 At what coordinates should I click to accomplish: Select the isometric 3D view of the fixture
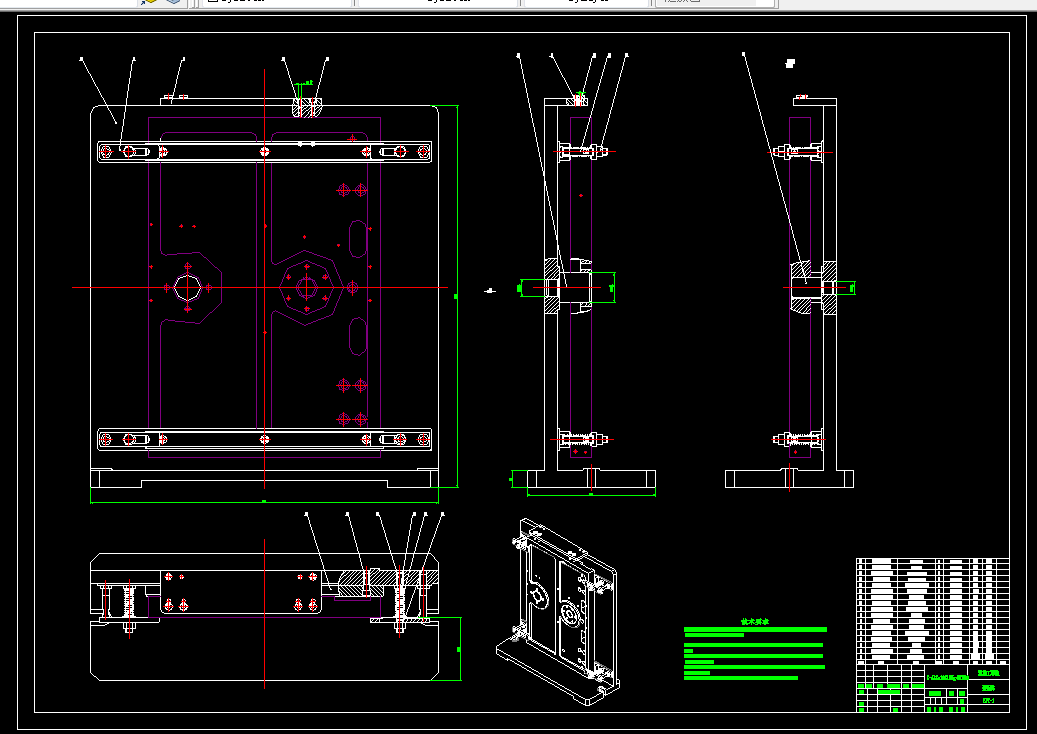click(x=558, y=611)
